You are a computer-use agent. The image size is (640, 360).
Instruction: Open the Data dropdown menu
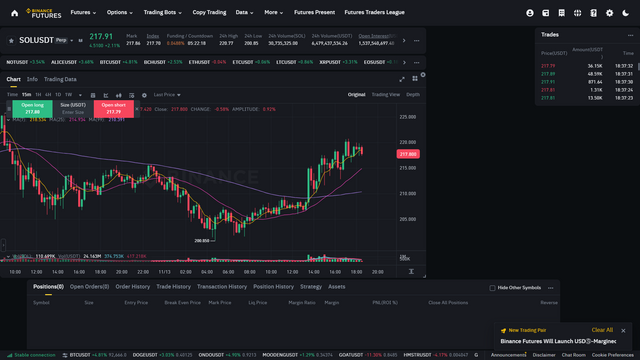pyautogui.click(x=244, y=13)
